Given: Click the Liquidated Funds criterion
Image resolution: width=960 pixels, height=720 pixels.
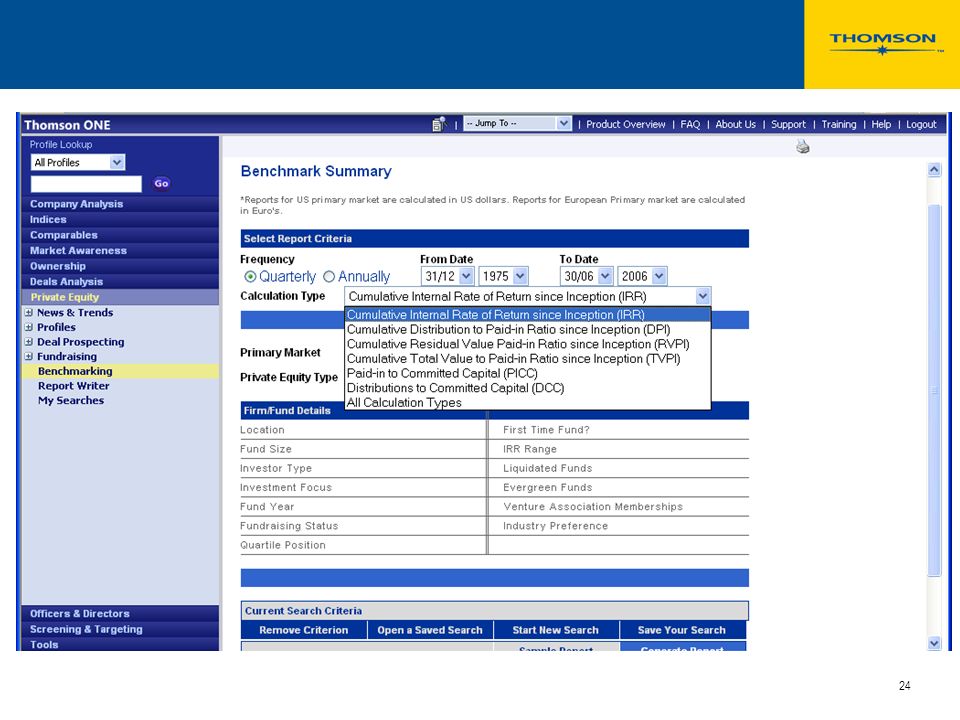Looking at the screenshot, I should click(x=547, y=468).
